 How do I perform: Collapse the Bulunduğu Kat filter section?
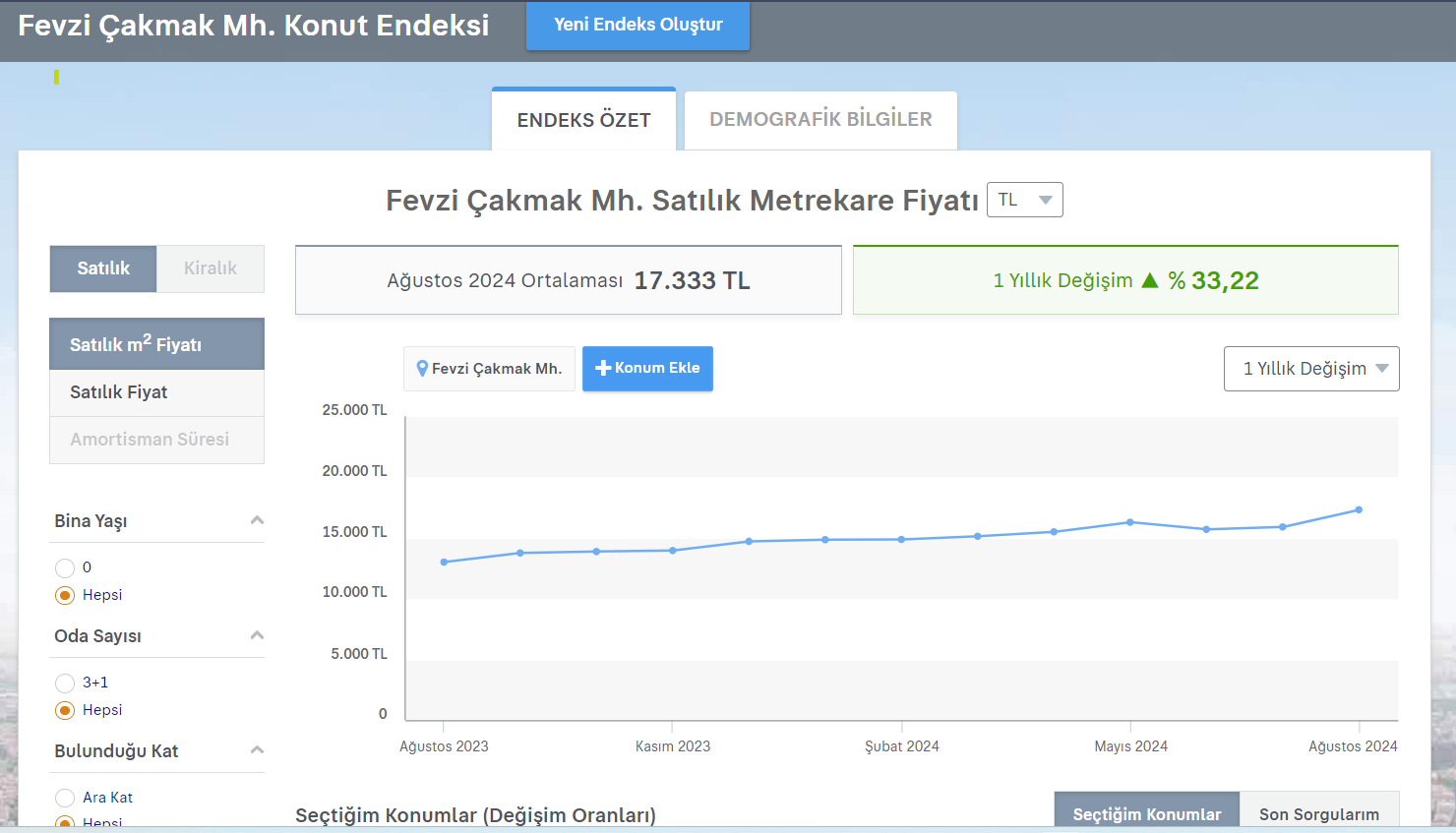tap(257, 750)
